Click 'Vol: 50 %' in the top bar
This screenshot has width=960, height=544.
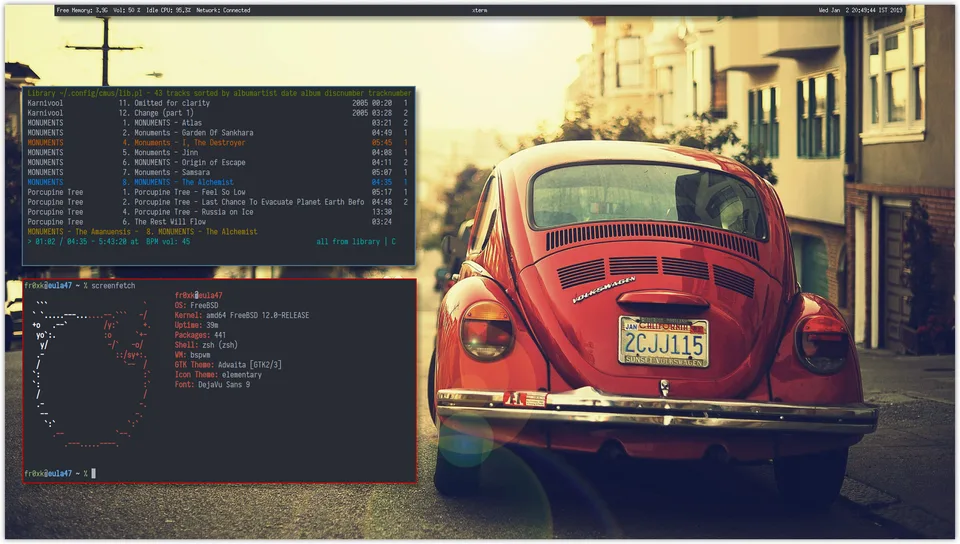click(x=127, y=10)
